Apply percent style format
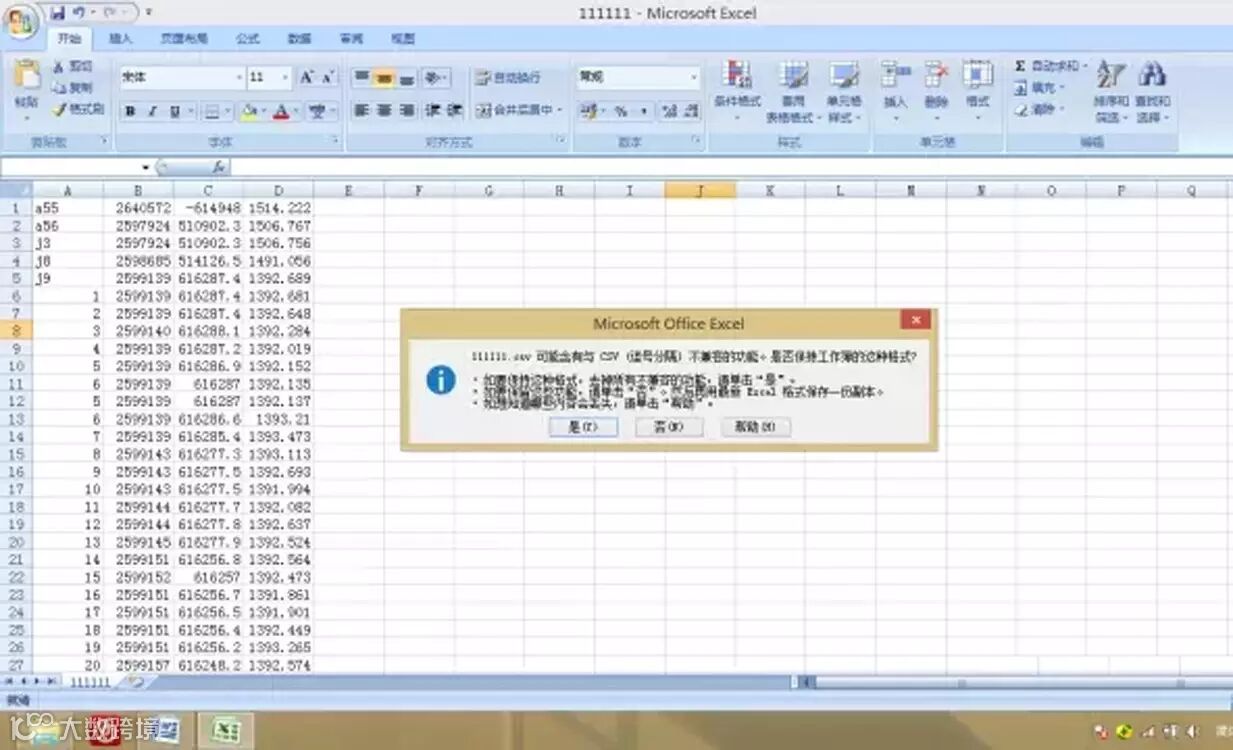Screen dimensions: 1233x750 point(621,111)
